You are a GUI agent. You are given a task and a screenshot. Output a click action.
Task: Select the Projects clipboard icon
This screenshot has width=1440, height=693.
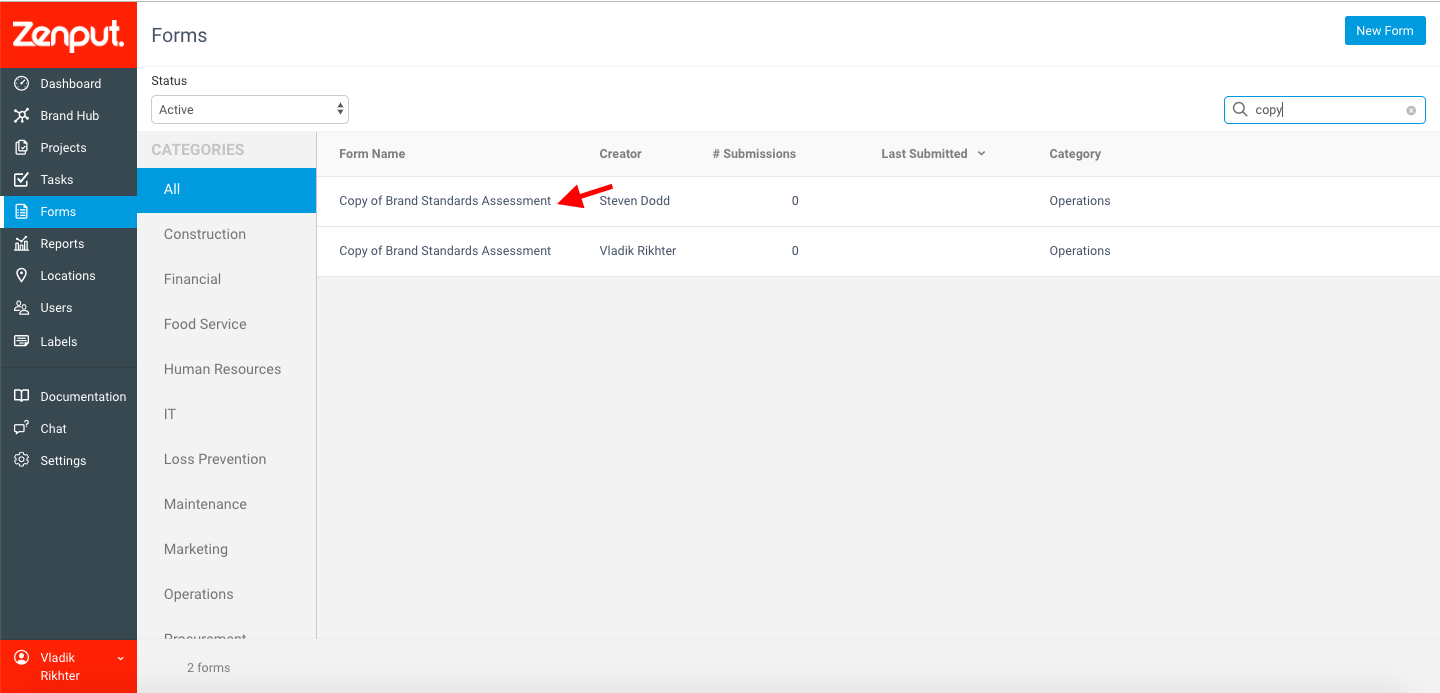[21, 147]
